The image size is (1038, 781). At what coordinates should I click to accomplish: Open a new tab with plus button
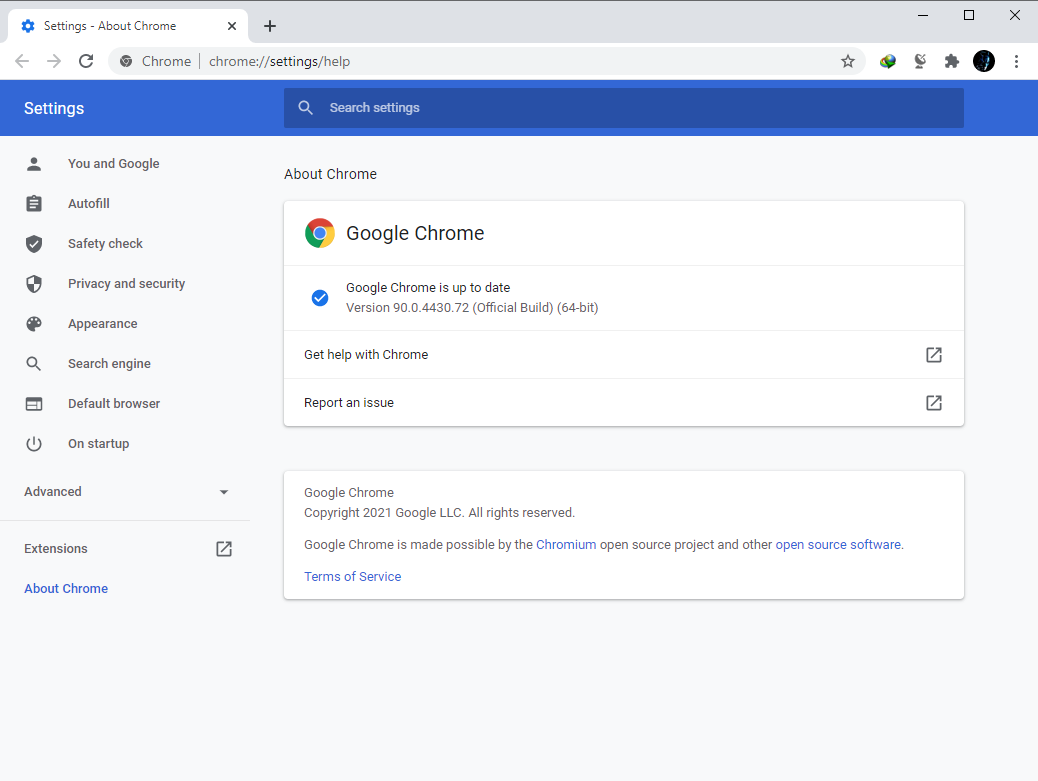tap(269, 26)
